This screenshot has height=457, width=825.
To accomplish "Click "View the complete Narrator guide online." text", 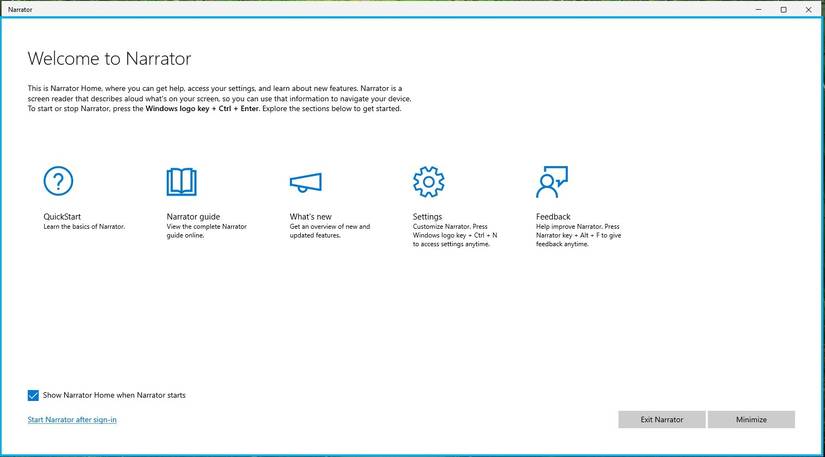I will pos(206,231).
